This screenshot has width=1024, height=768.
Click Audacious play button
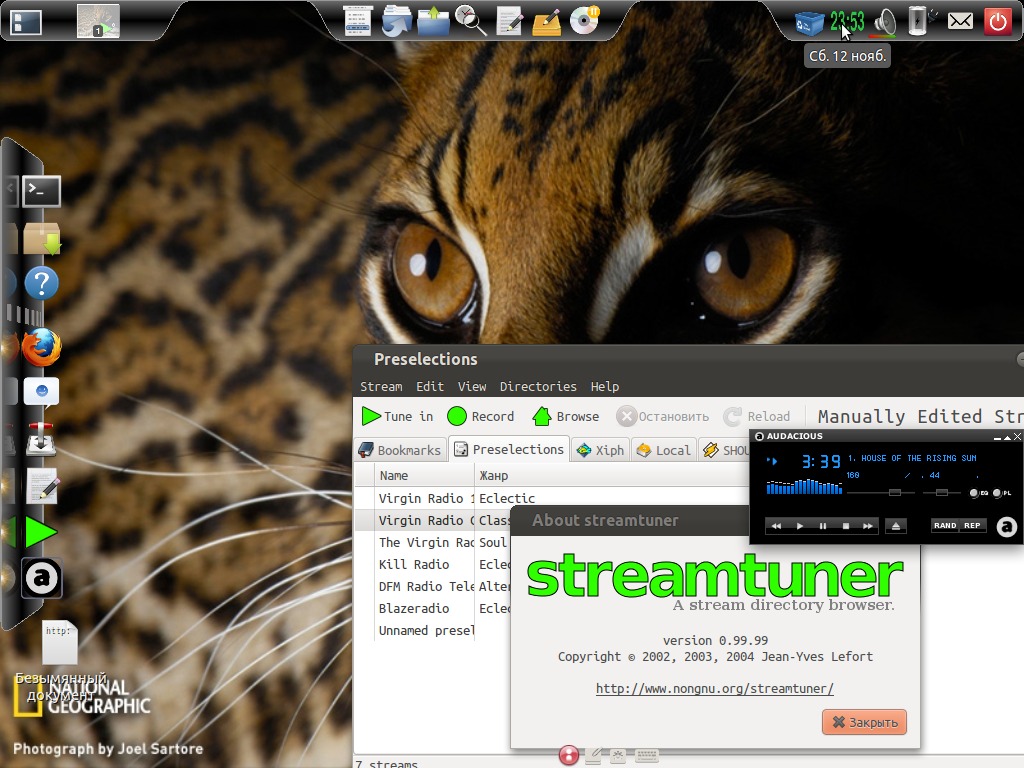coord(799,526)
